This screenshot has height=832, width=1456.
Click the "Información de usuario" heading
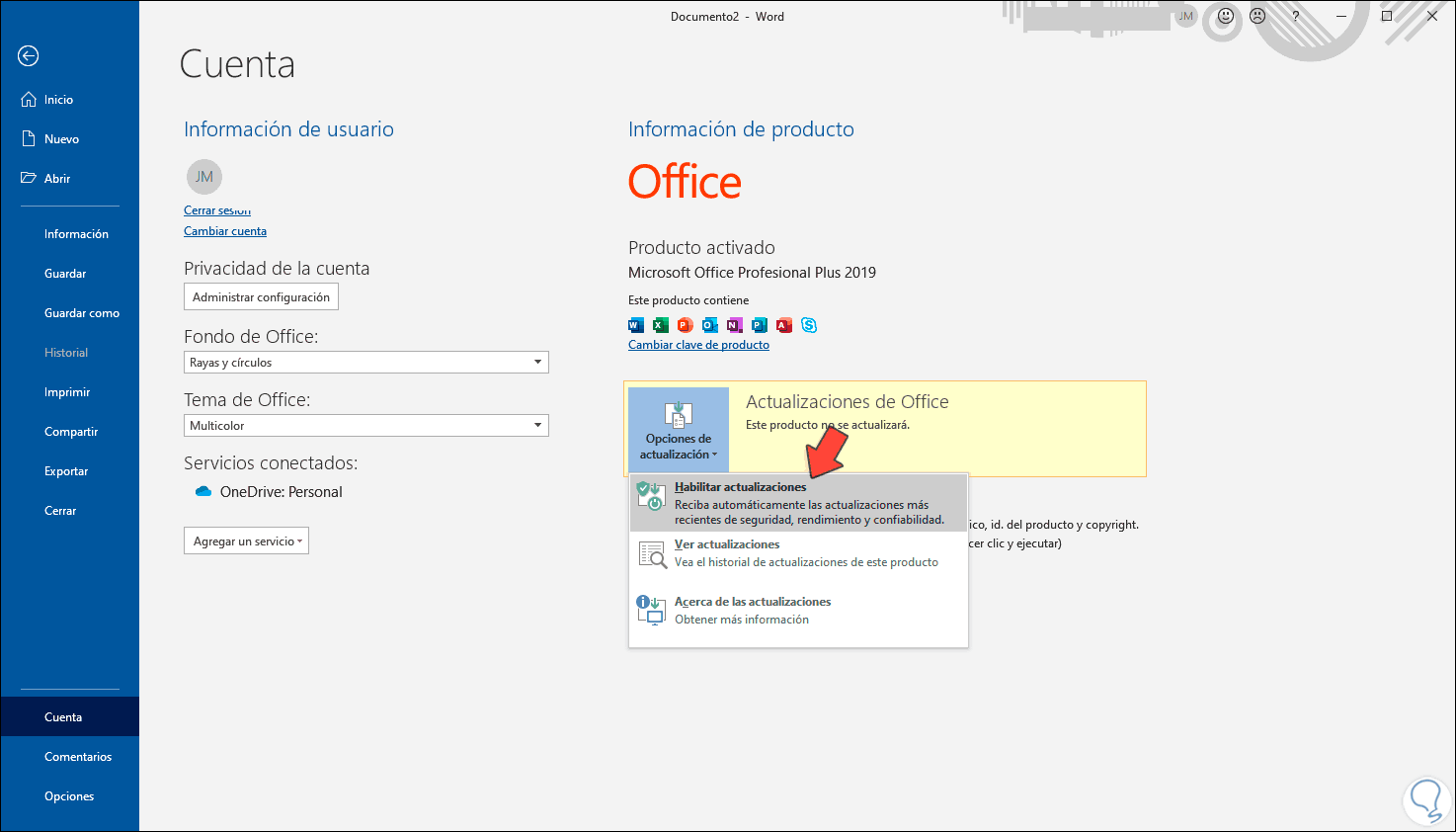pos(288,129)
